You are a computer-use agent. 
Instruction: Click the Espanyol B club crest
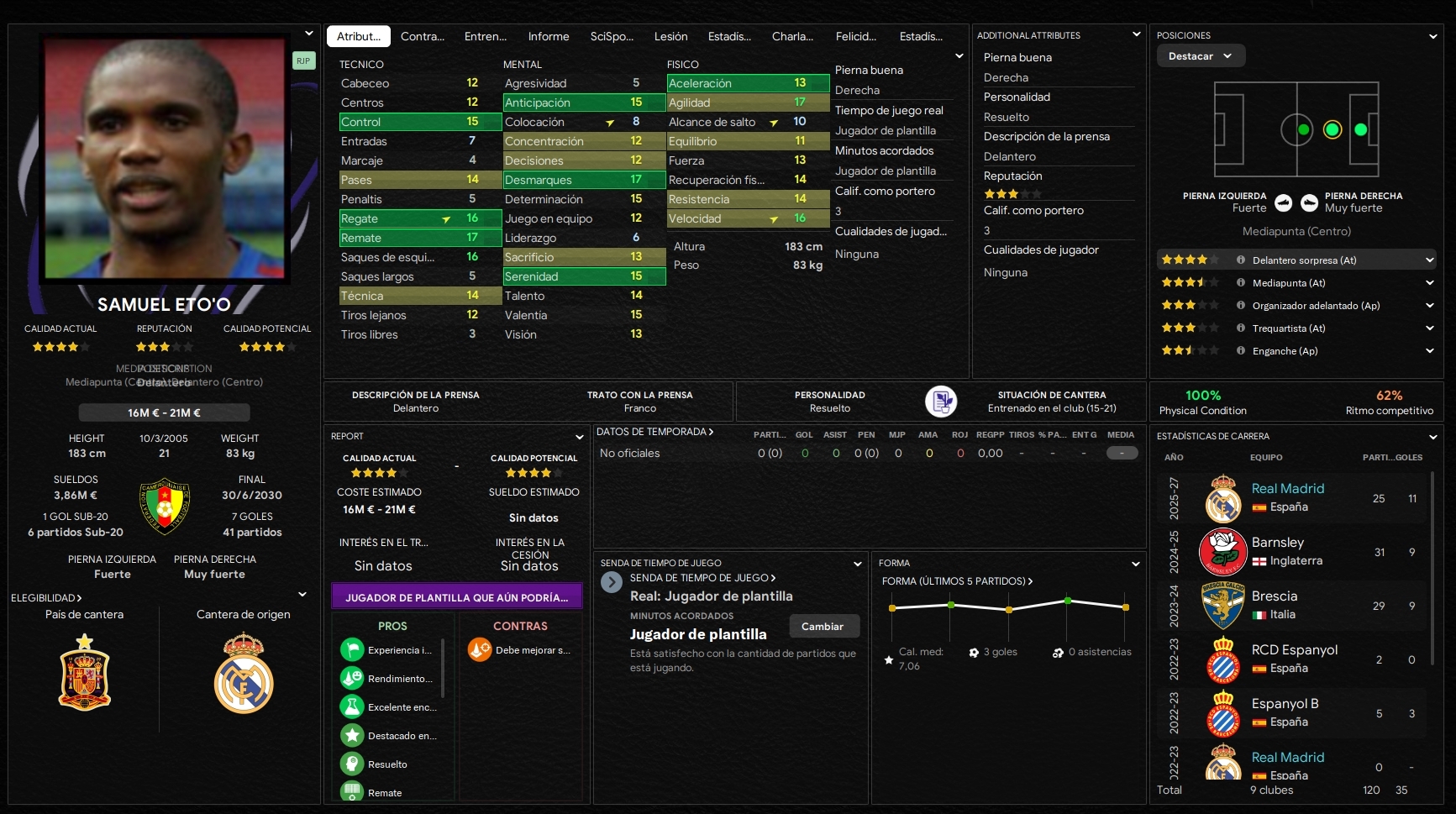1223,713
